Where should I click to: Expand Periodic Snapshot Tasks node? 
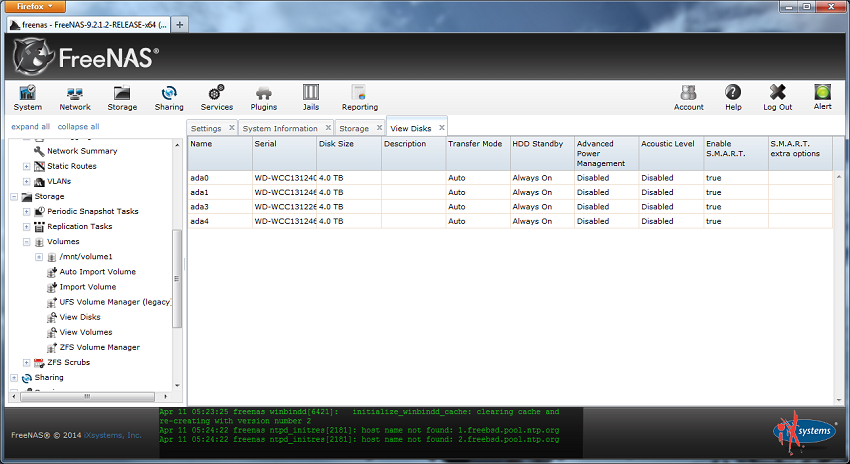tap(26, 211)
